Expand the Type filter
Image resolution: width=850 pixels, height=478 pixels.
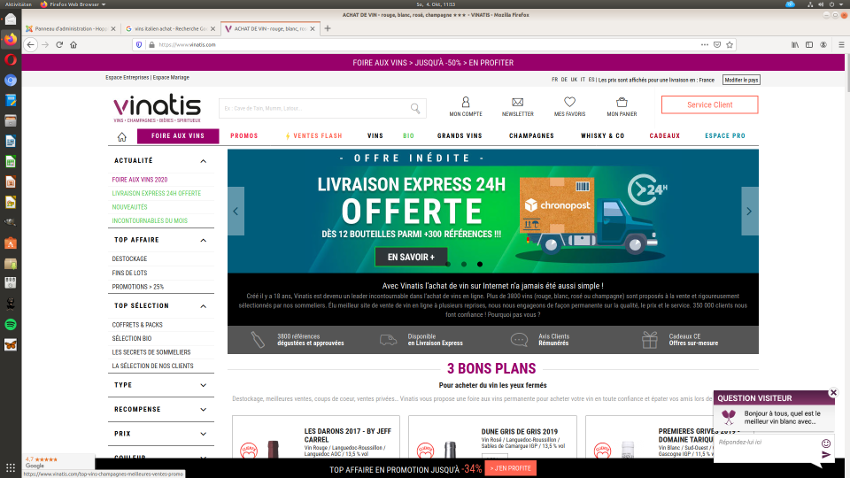(x=203, y=385)
